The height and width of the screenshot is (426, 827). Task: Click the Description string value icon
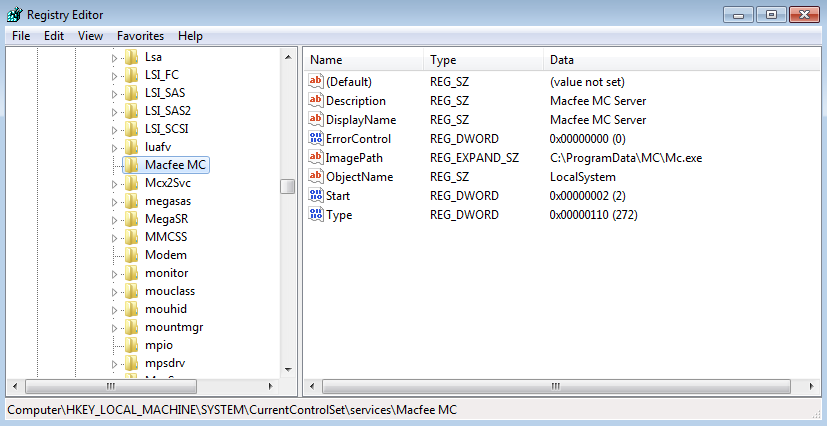click(316, 101)
